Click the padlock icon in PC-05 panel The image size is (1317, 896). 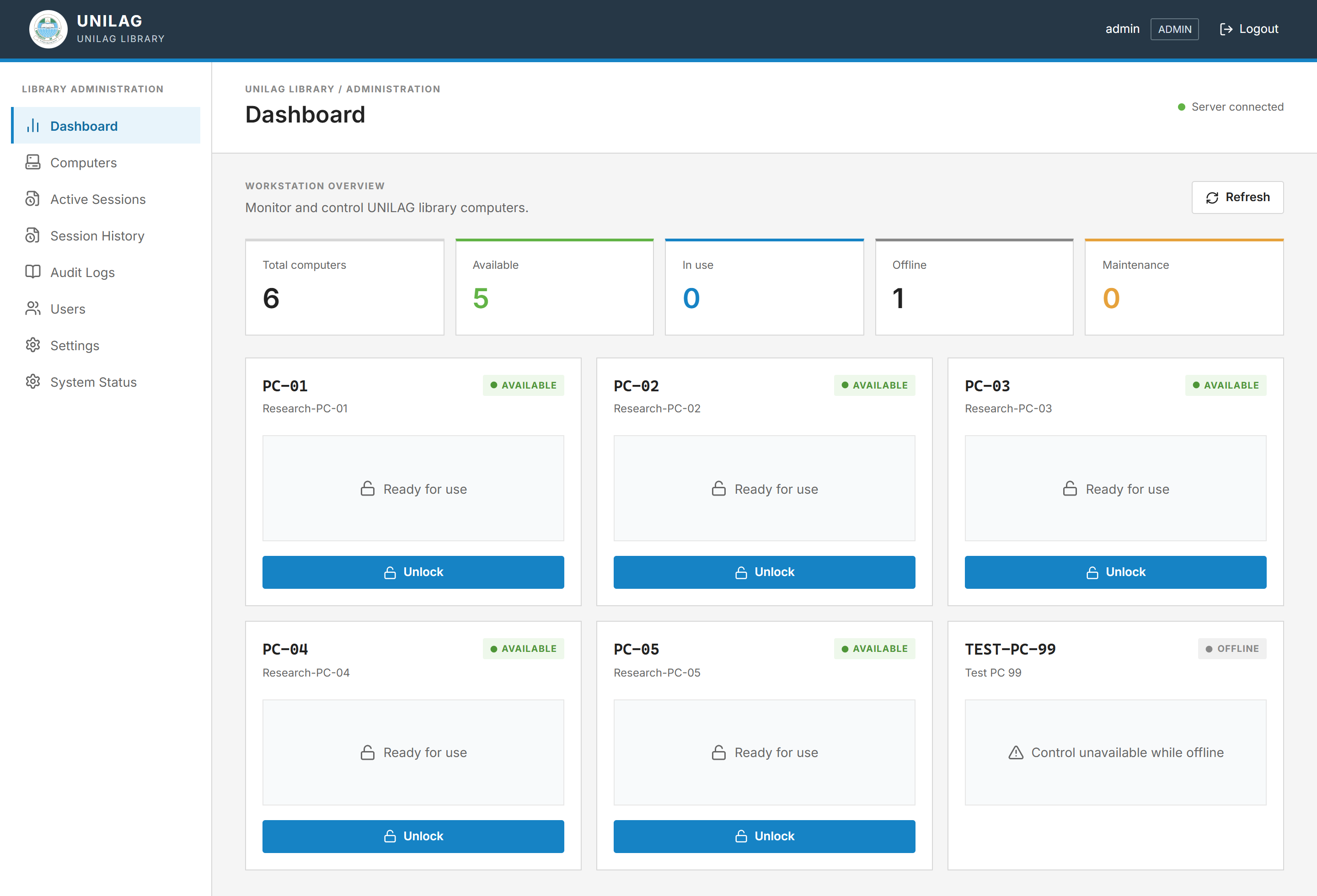click(x=718, y=753)
